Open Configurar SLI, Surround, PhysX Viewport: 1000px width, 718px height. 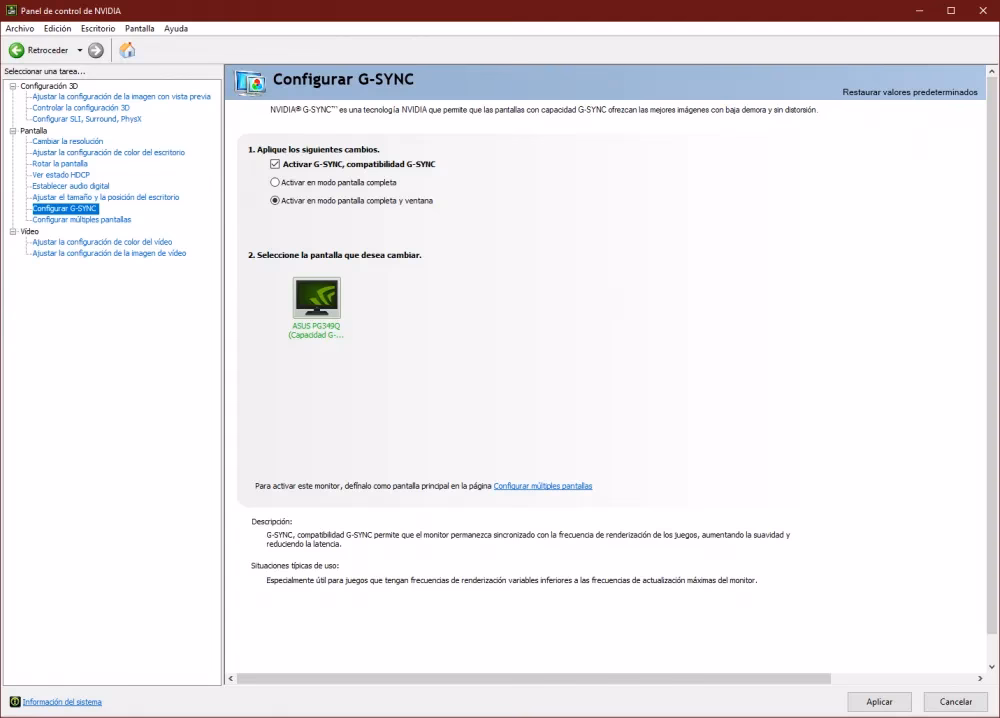(87, 119)
